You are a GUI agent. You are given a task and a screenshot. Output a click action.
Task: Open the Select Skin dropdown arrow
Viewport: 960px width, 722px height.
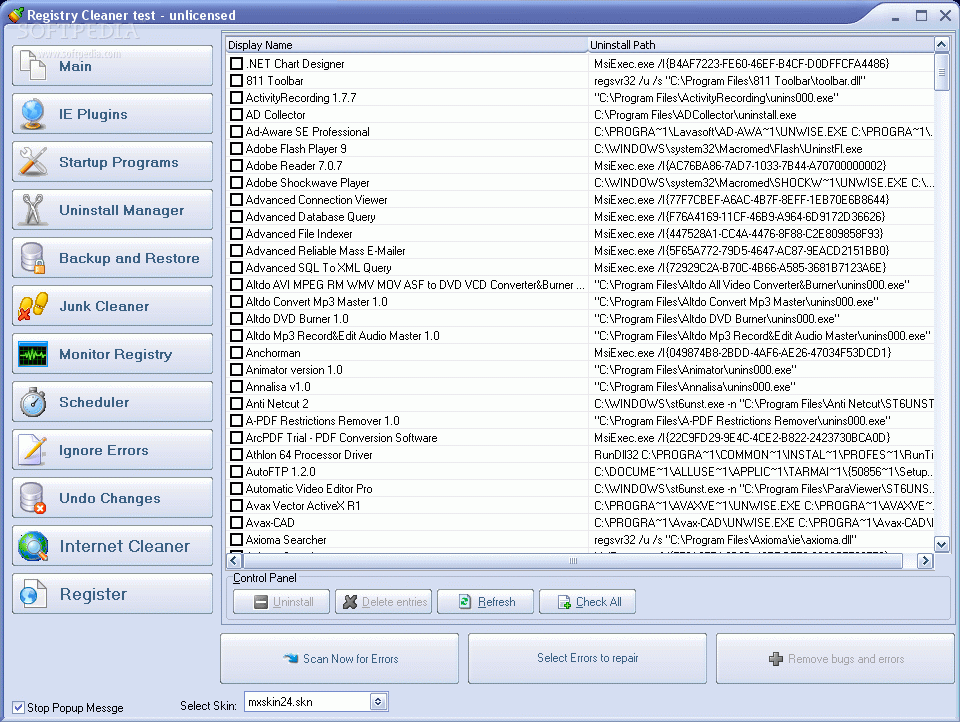378,702
